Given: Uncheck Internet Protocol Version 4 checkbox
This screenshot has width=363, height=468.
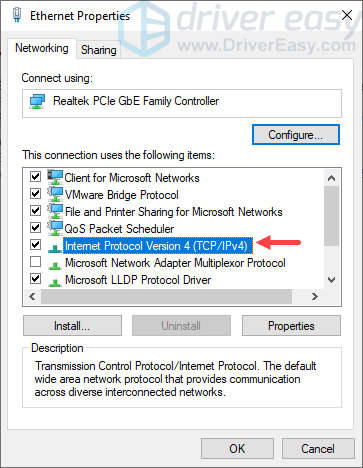Looking at the screenshot, I should click(x=35, y=245).
